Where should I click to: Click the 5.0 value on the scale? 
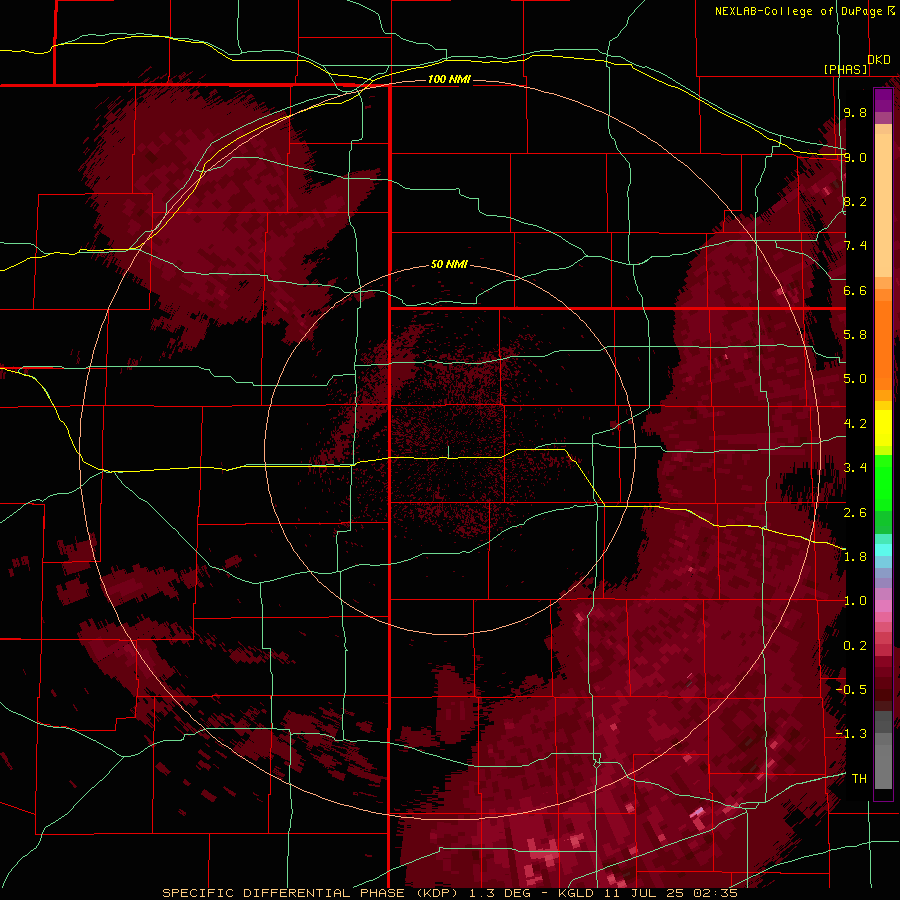click(x=855, y=379)
